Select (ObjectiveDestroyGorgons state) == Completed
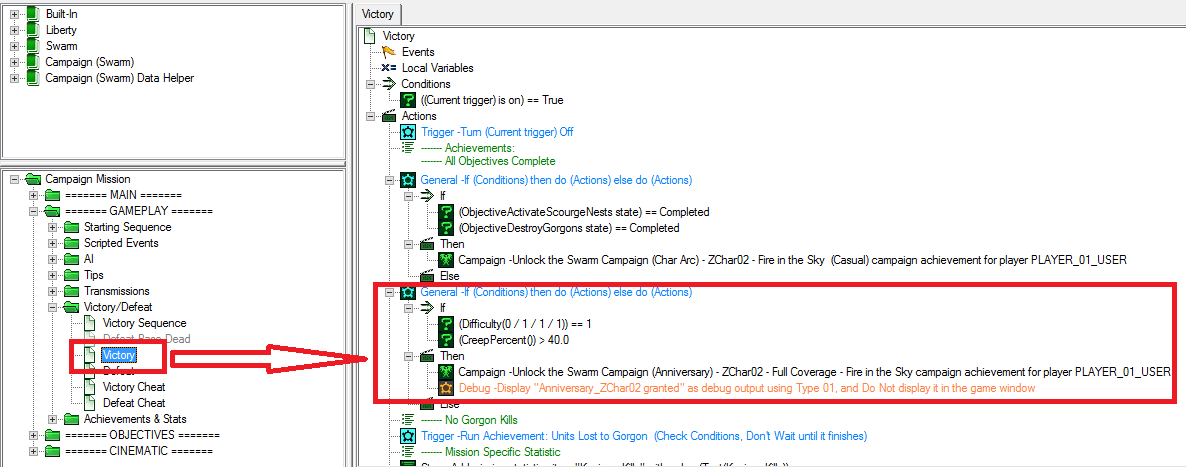1186x467 pixels. (568, 228)
